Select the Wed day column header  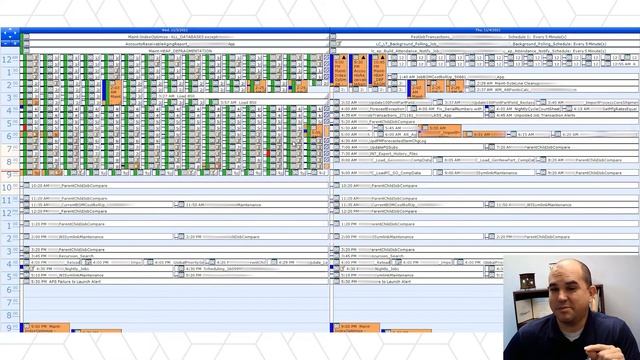pyautogui.click(x=175, y=30)
